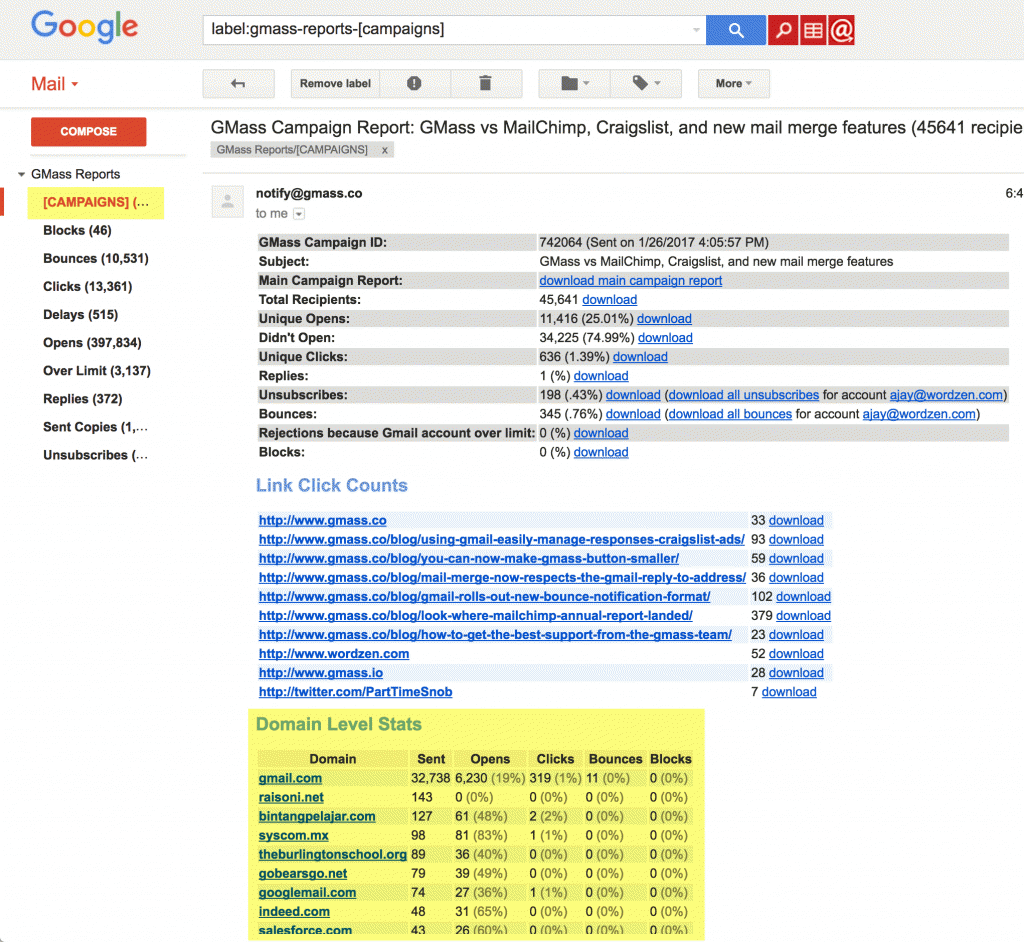Expand the More actions dropdown

(x=733, y=84)
